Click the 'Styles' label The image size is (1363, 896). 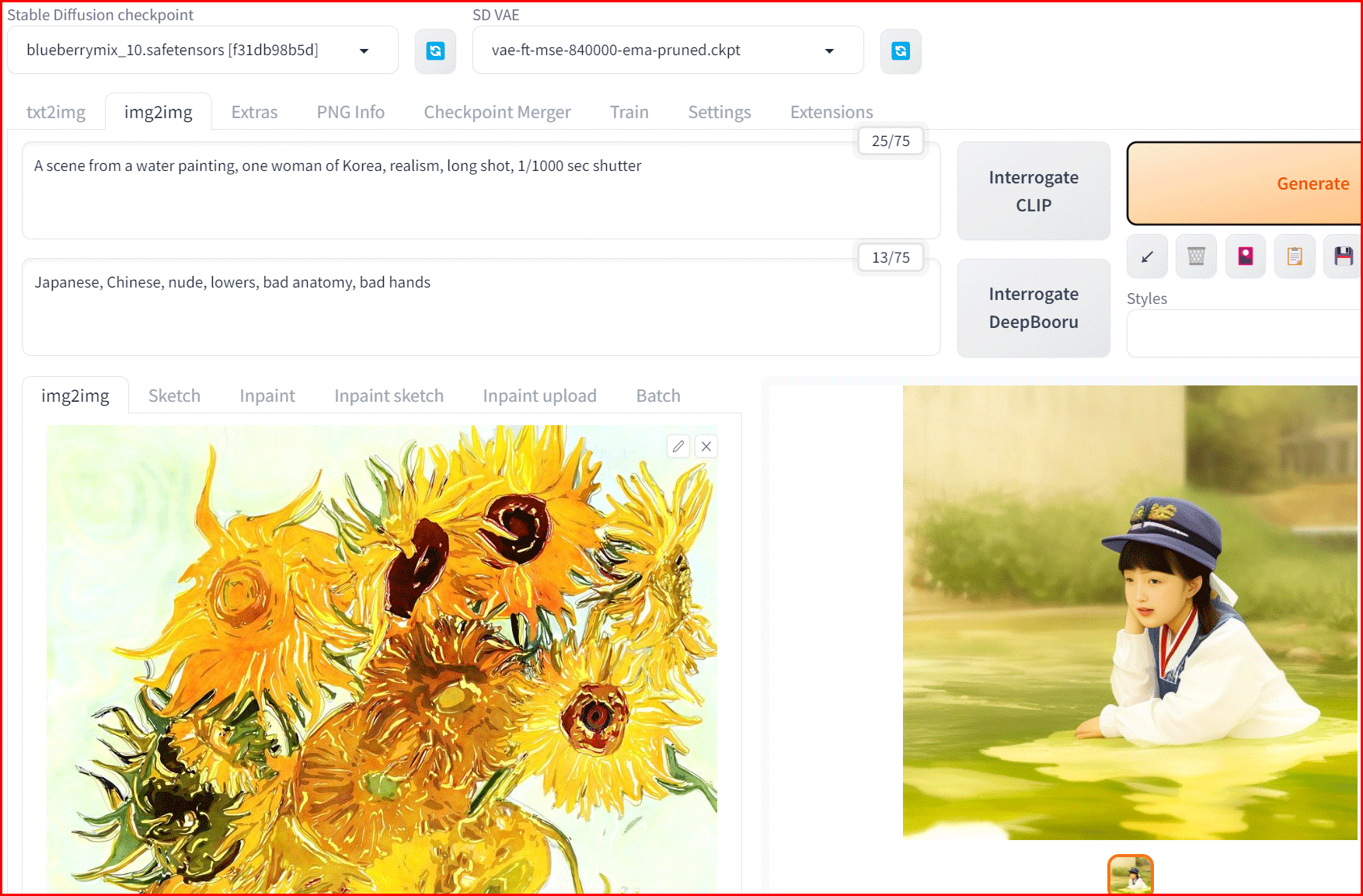click(x=1147, y=298)
